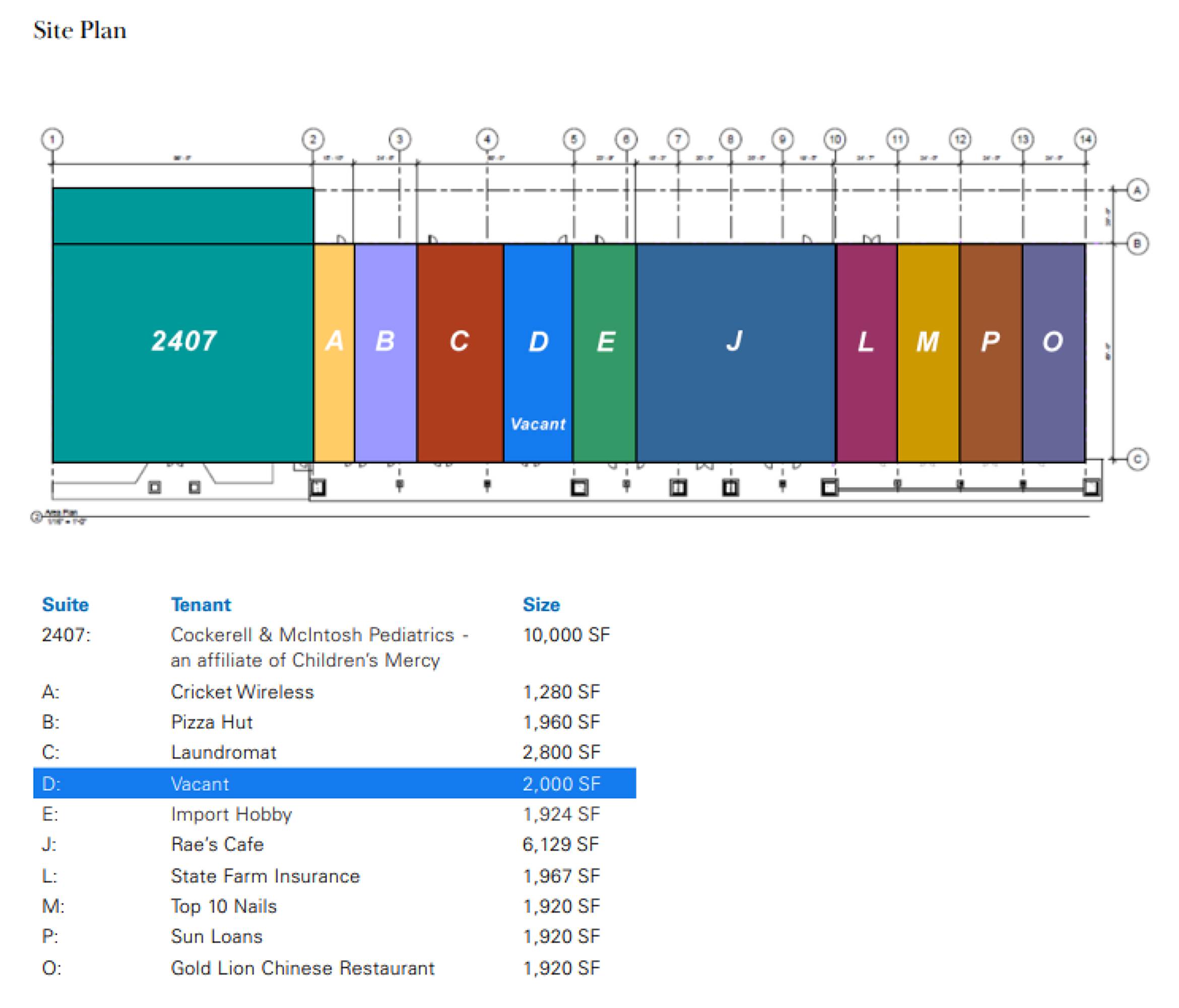Click row marker circle labeled C
This screenshot has height=1008, width=1179.
tap(1138, 459)
